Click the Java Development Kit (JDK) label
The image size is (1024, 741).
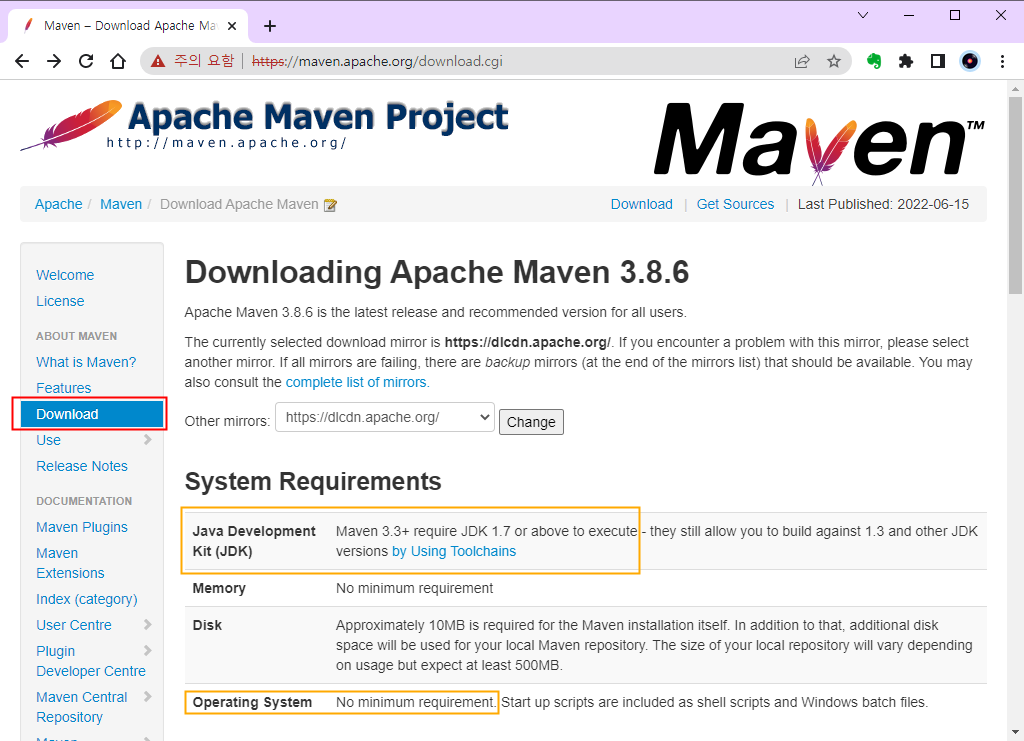point(254,541)
